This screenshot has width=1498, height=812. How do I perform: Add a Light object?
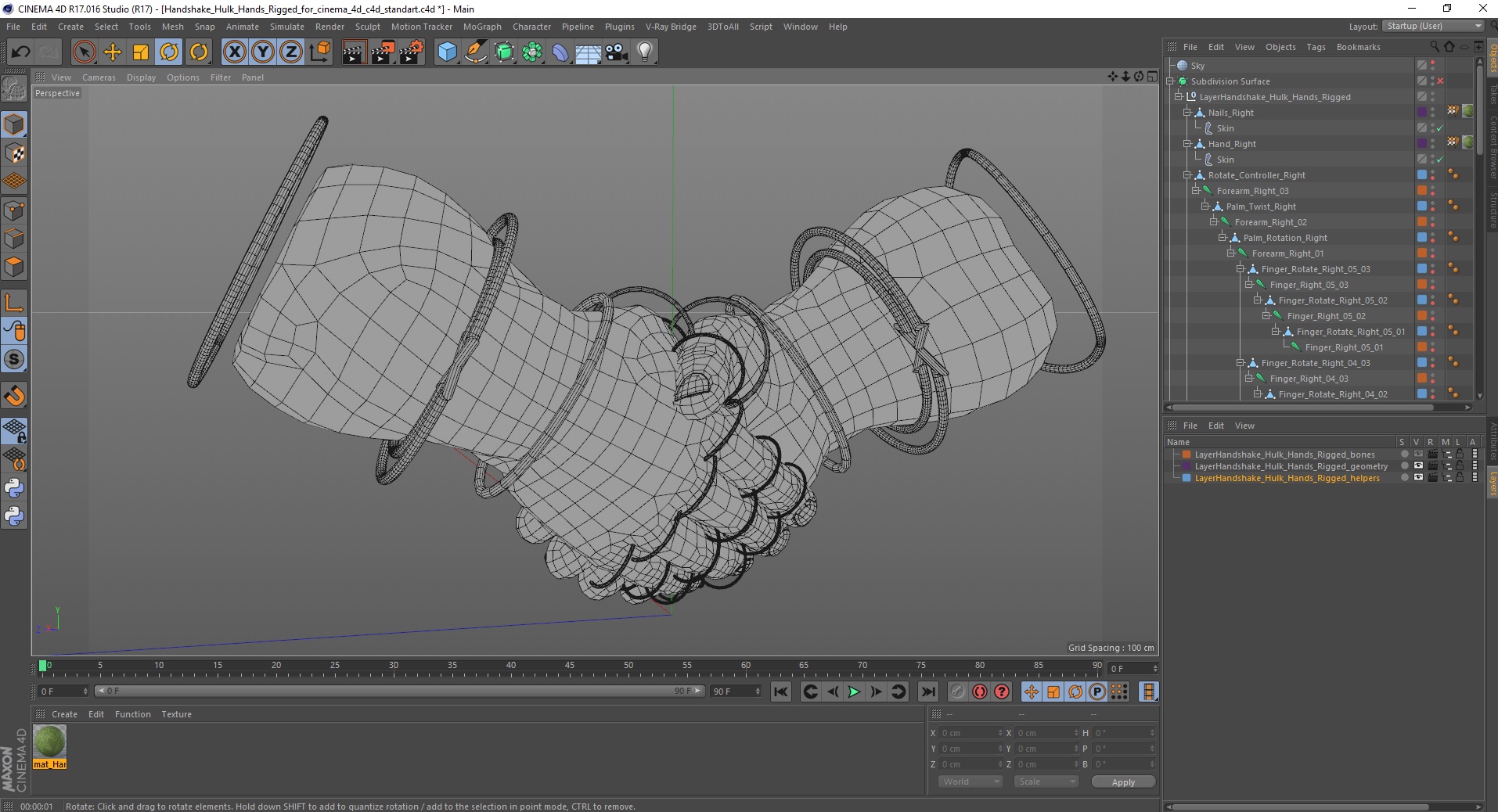pos(645,52)
